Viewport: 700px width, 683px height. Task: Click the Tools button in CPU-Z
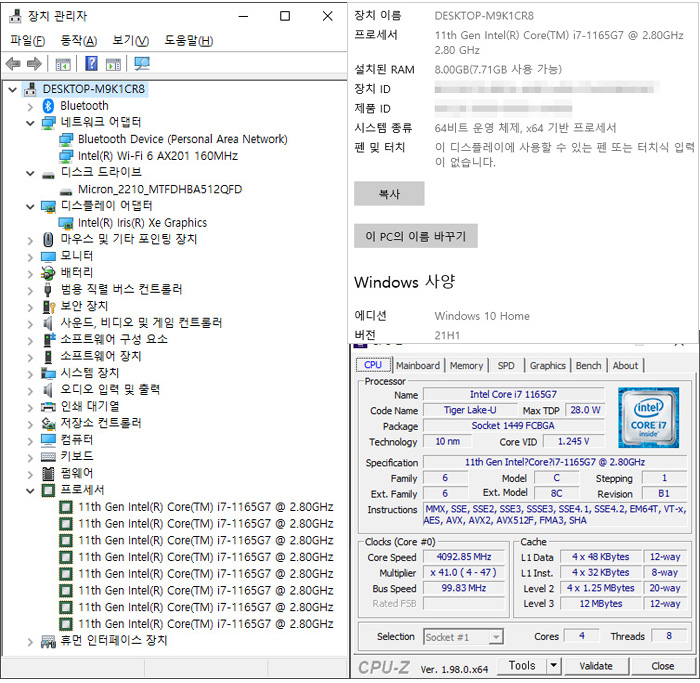pyautogui.click(x=522, y=666)
